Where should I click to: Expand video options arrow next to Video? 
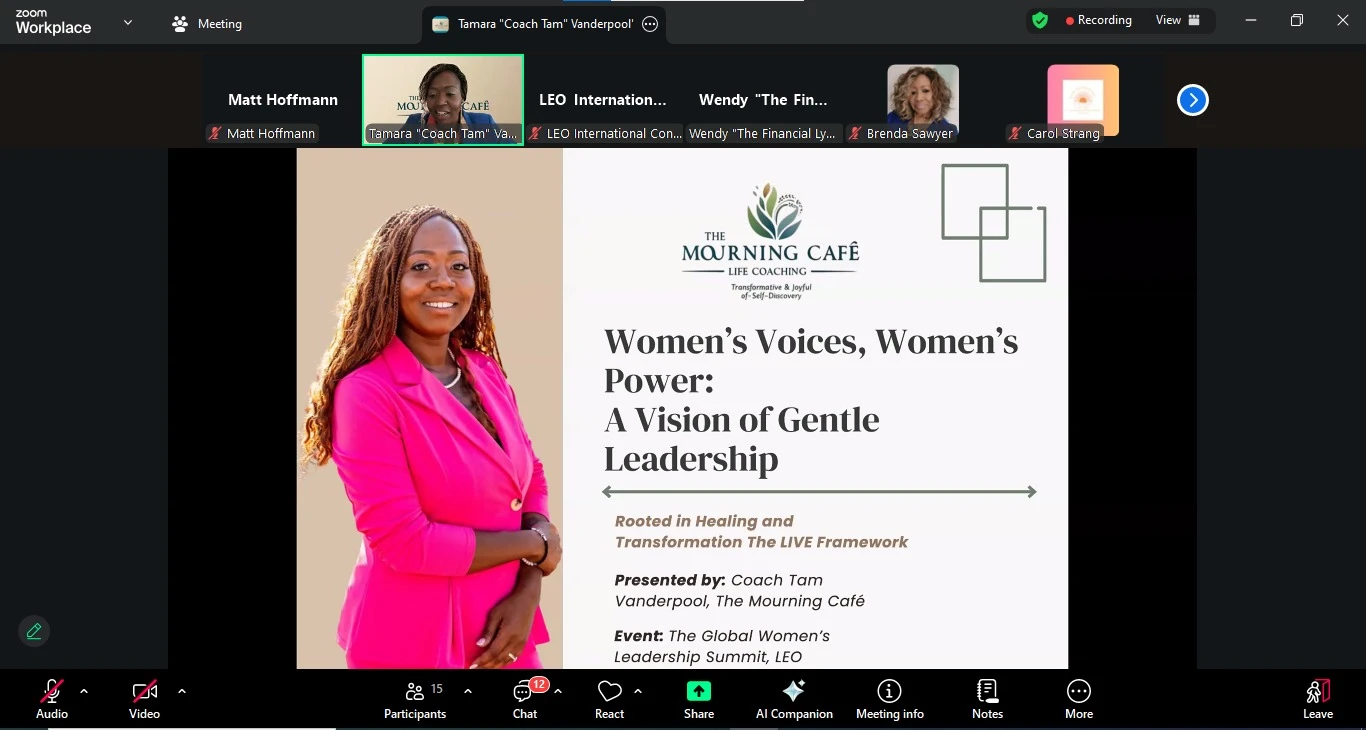click(x=181, y=691)
